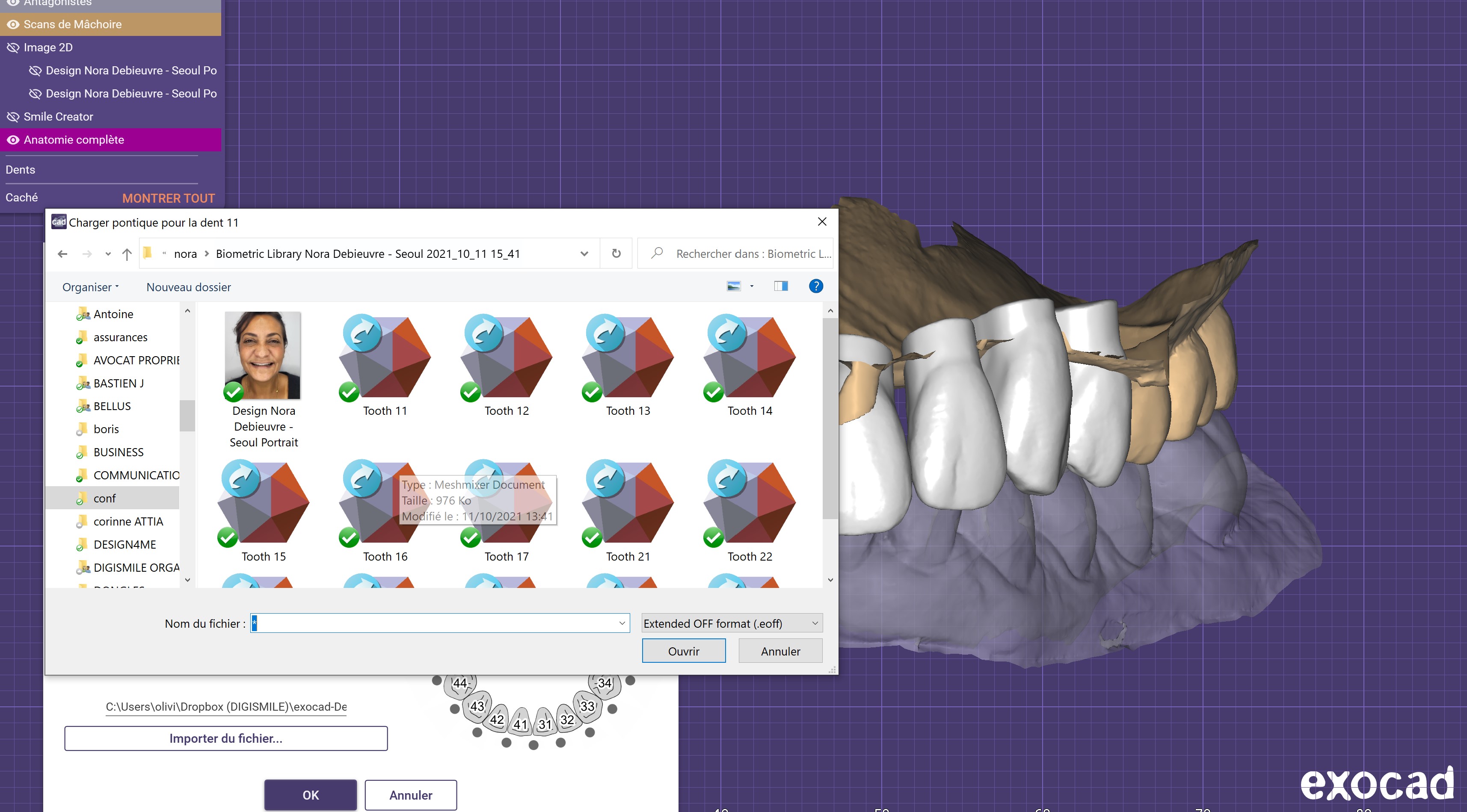Open Extended OFF format file type dropdown
This screenshot has height=812, width=1467.
click(x=732, y=624)
